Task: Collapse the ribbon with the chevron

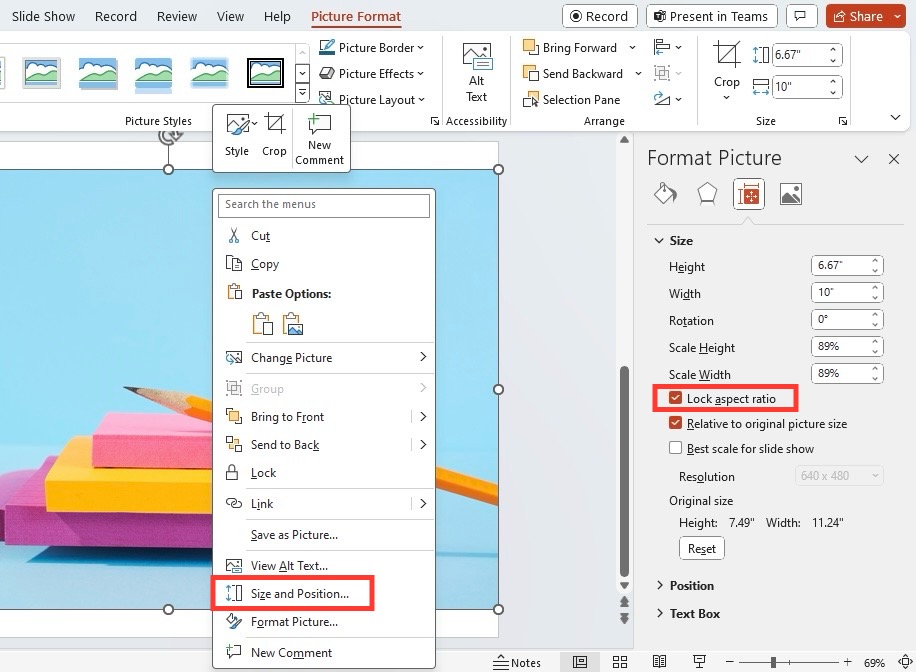Action: [x=895, y=118]
